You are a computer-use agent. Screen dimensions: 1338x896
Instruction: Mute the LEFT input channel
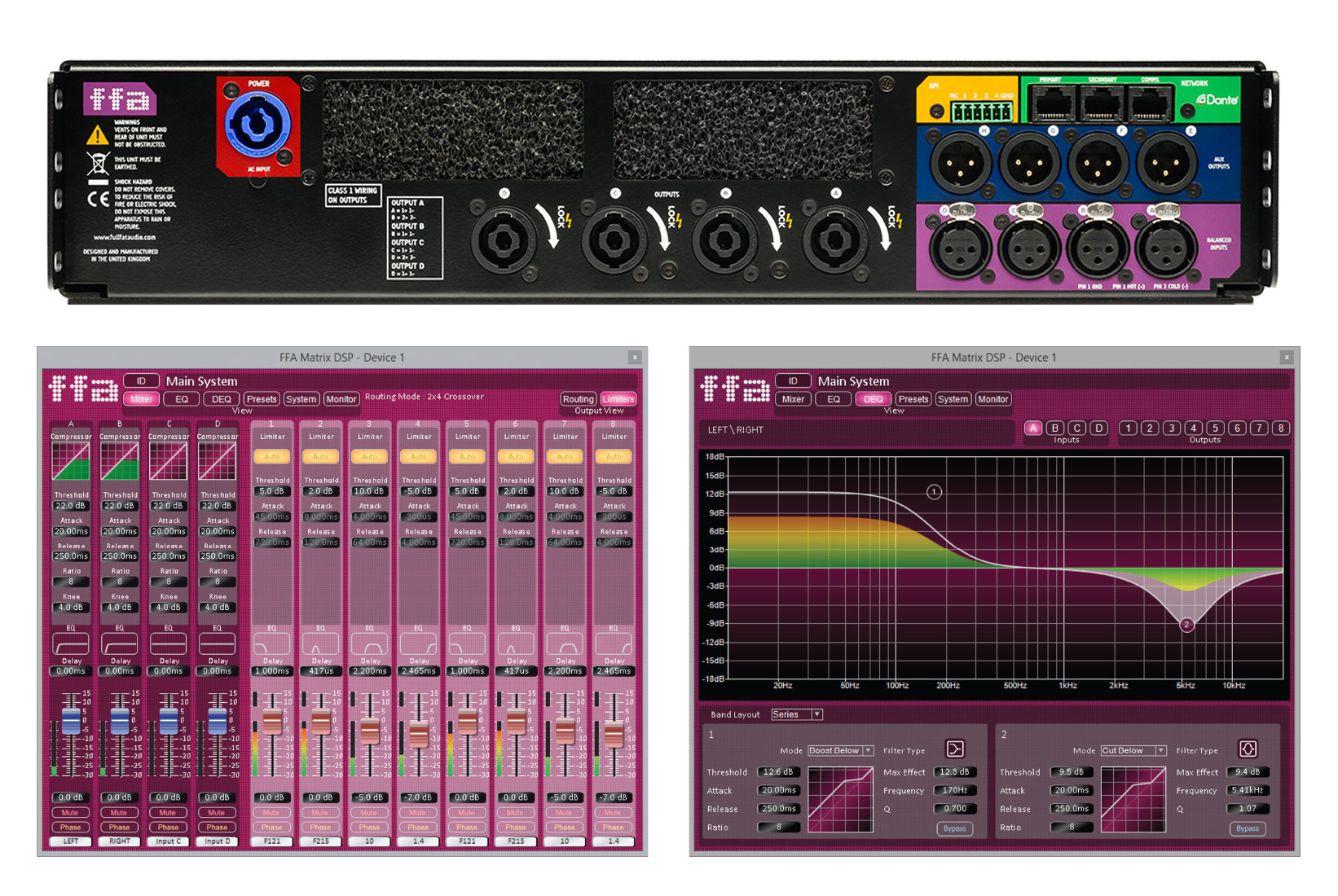click(x=71, y=813)
